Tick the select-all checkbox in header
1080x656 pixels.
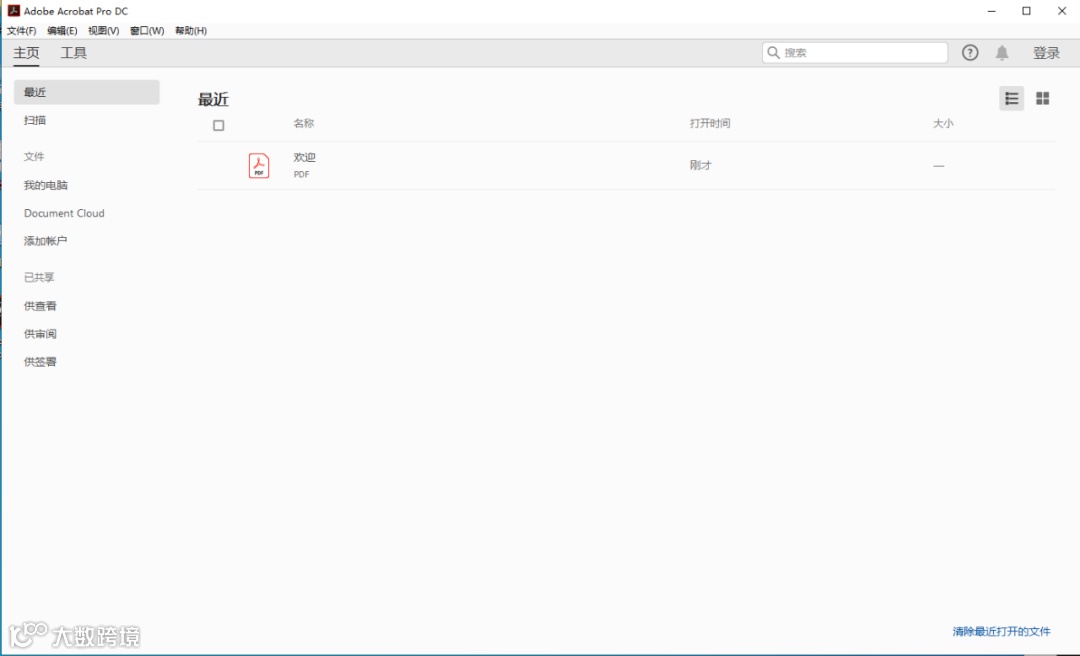218,125
